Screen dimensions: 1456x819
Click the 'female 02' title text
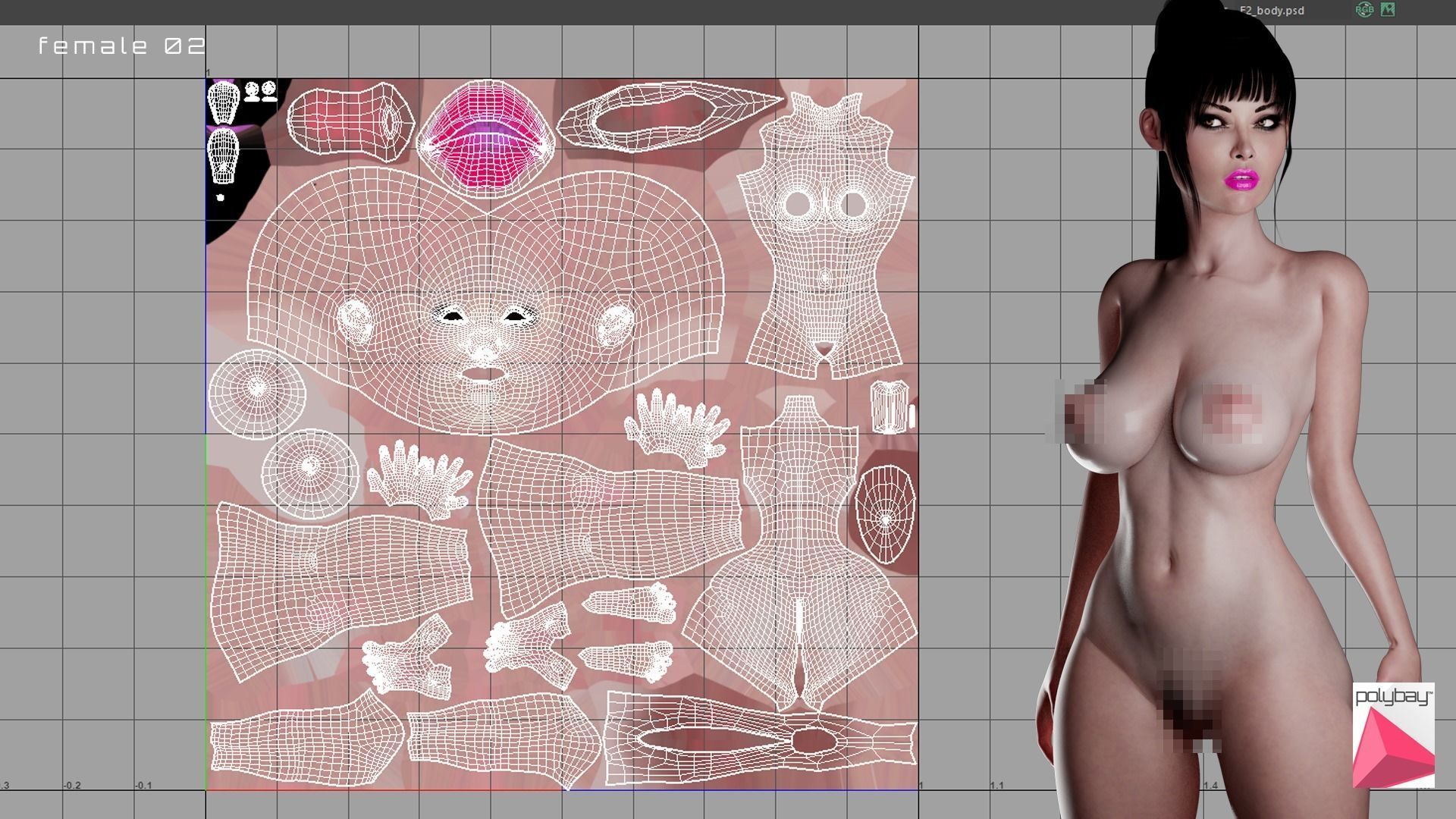click(121, 46)
